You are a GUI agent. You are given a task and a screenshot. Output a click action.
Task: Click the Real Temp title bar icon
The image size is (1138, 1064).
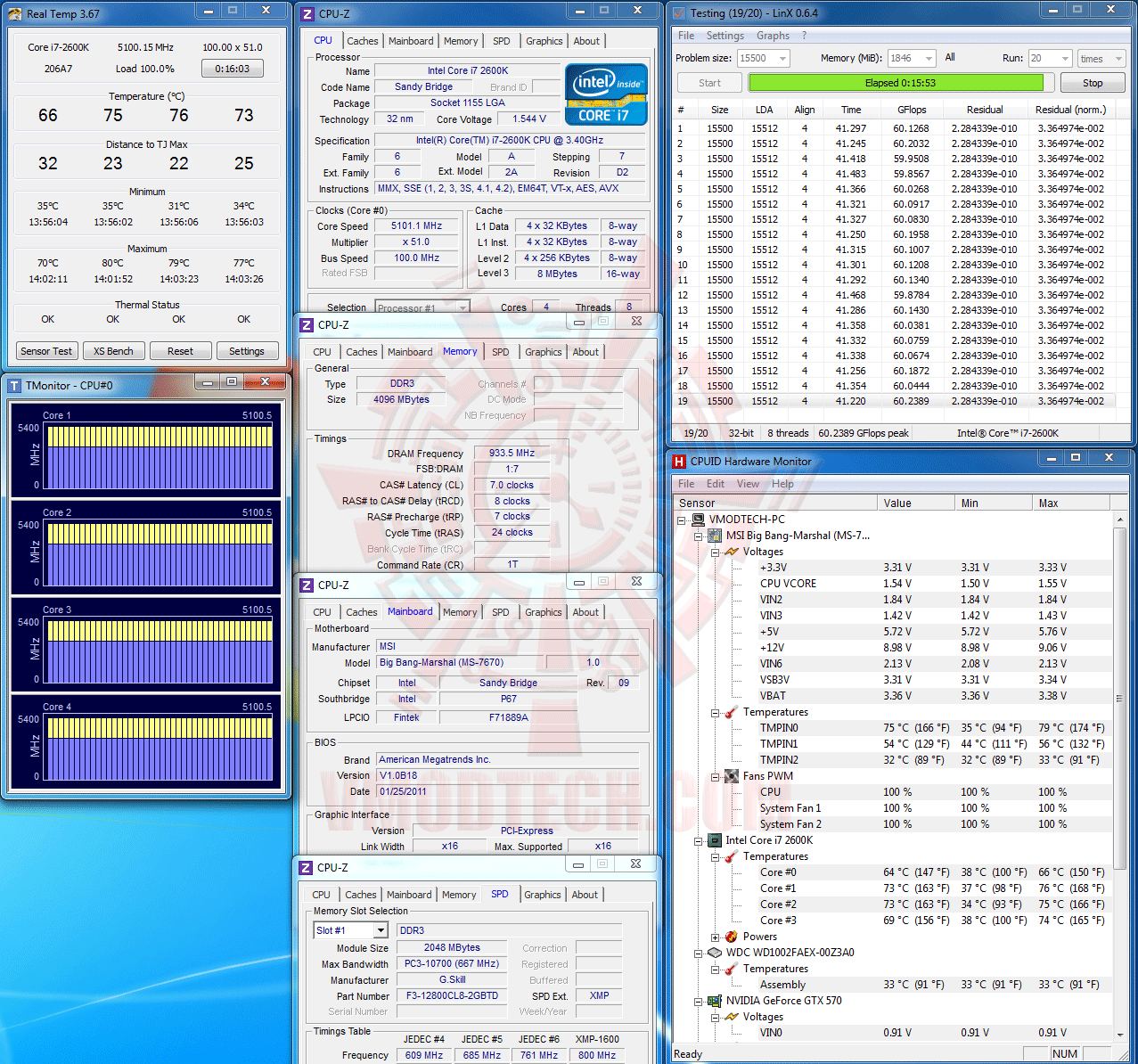click(x=15, y=13)
